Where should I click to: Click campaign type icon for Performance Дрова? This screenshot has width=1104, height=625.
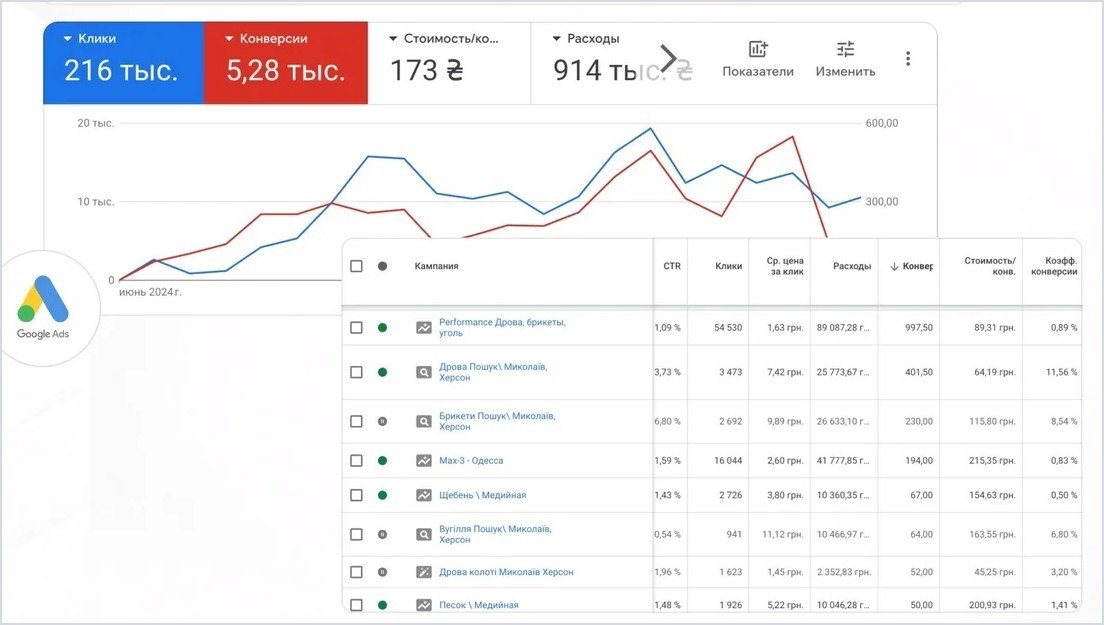tap(424, 327)
